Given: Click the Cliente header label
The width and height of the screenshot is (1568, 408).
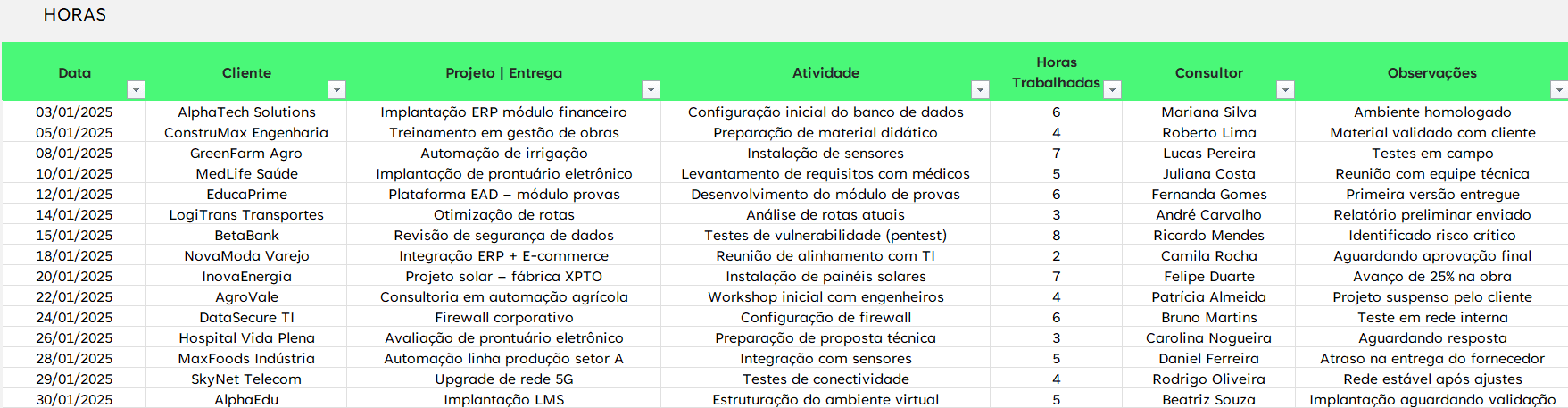Looking at the screenshot, I should tap(246, 73).
